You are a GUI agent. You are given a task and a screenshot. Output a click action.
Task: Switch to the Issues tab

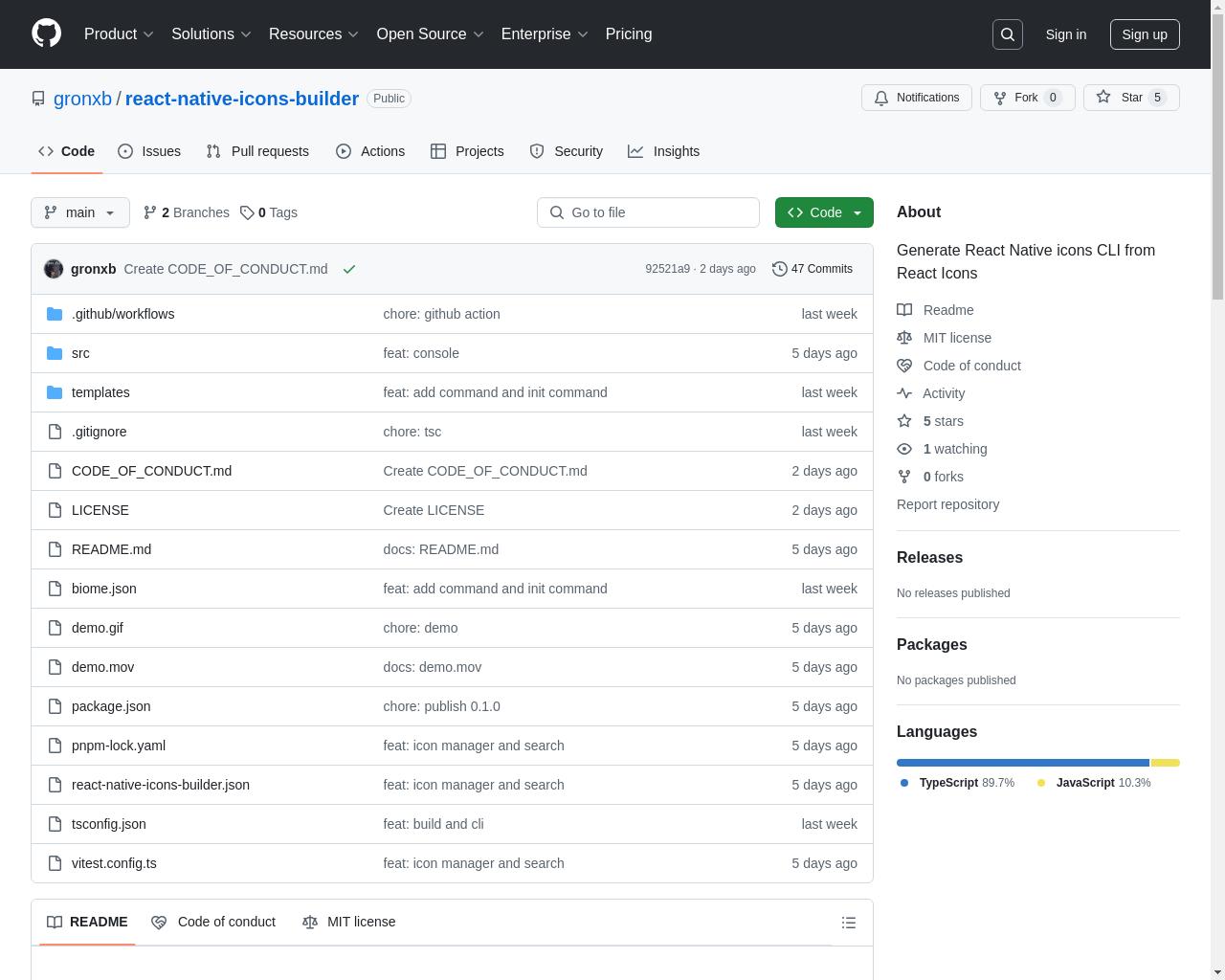(149, 151)
